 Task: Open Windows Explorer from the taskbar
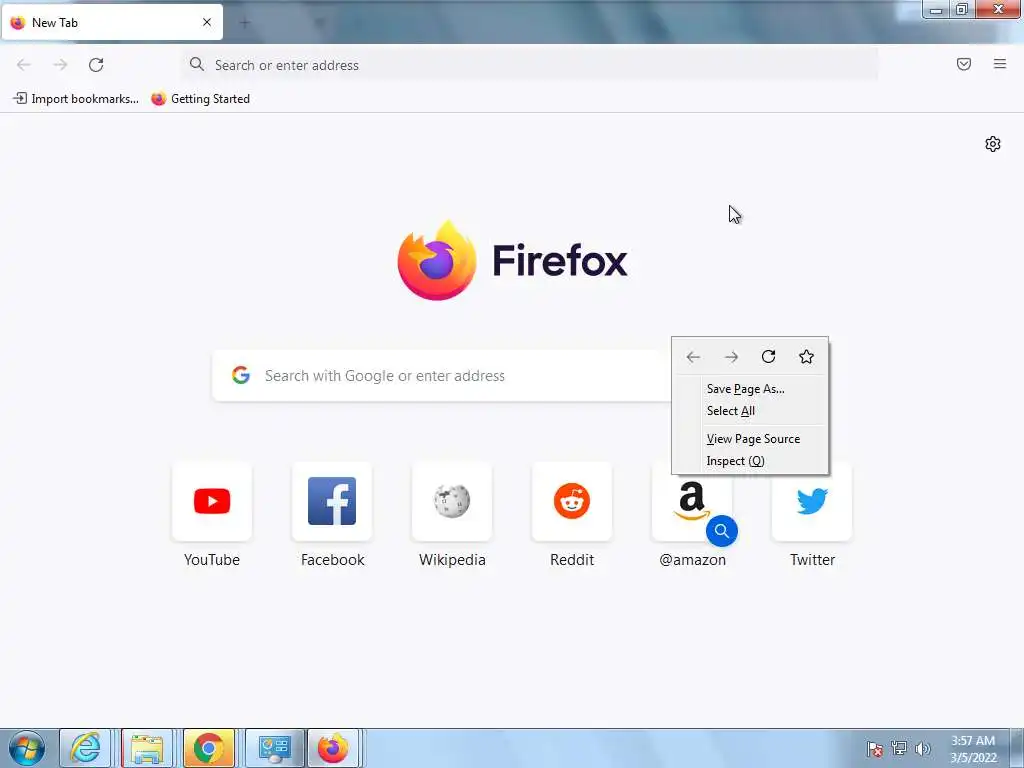point(147,748)
